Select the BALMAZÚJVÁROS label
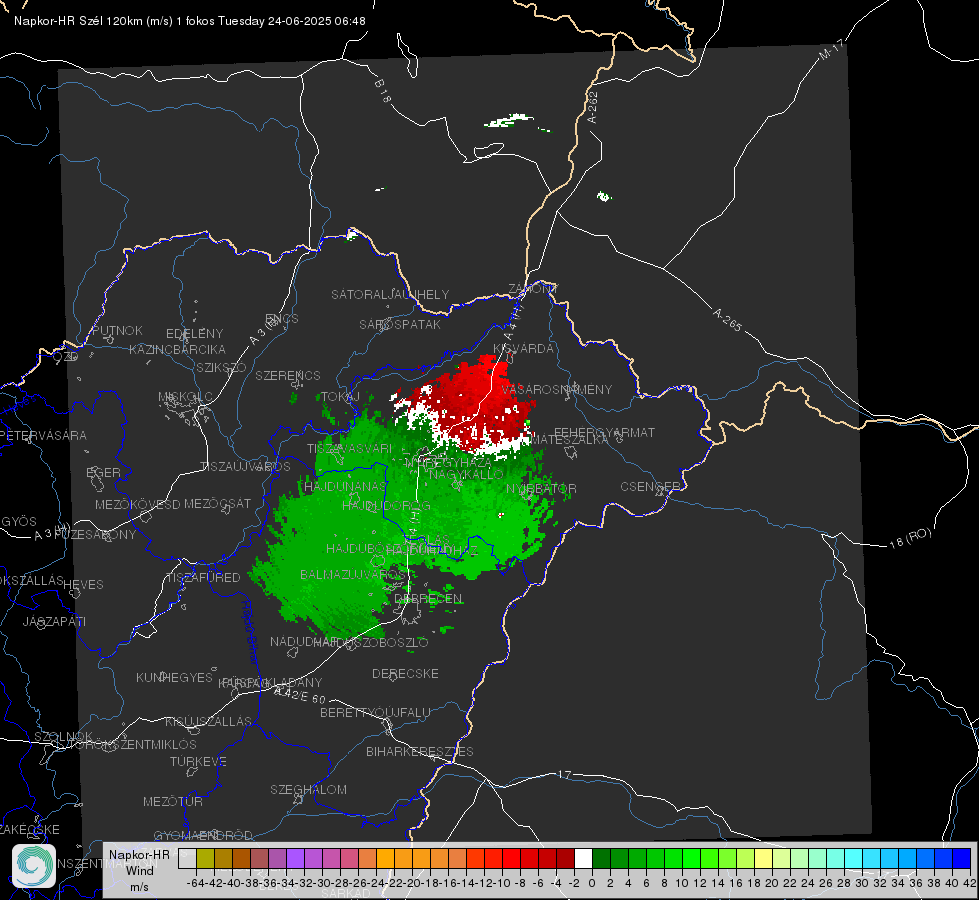 pos(352,575)
